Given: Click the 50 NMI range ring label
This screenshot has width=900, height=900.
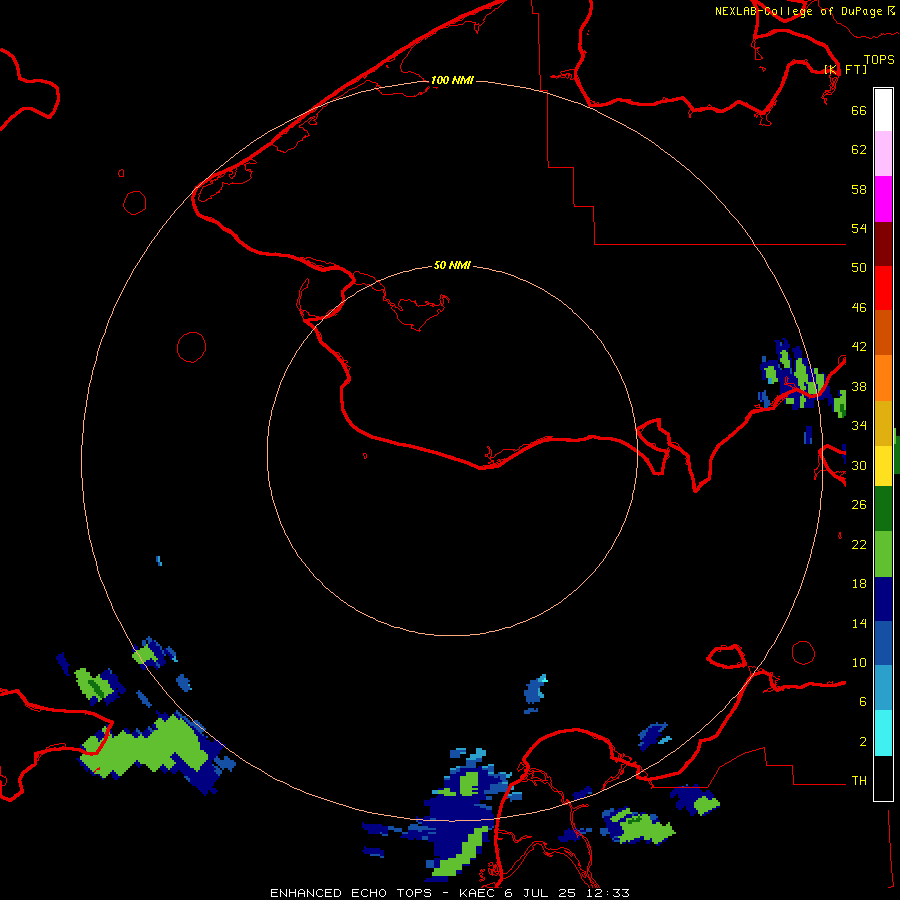Looking at the screenshot, I should tap(452, 265).
